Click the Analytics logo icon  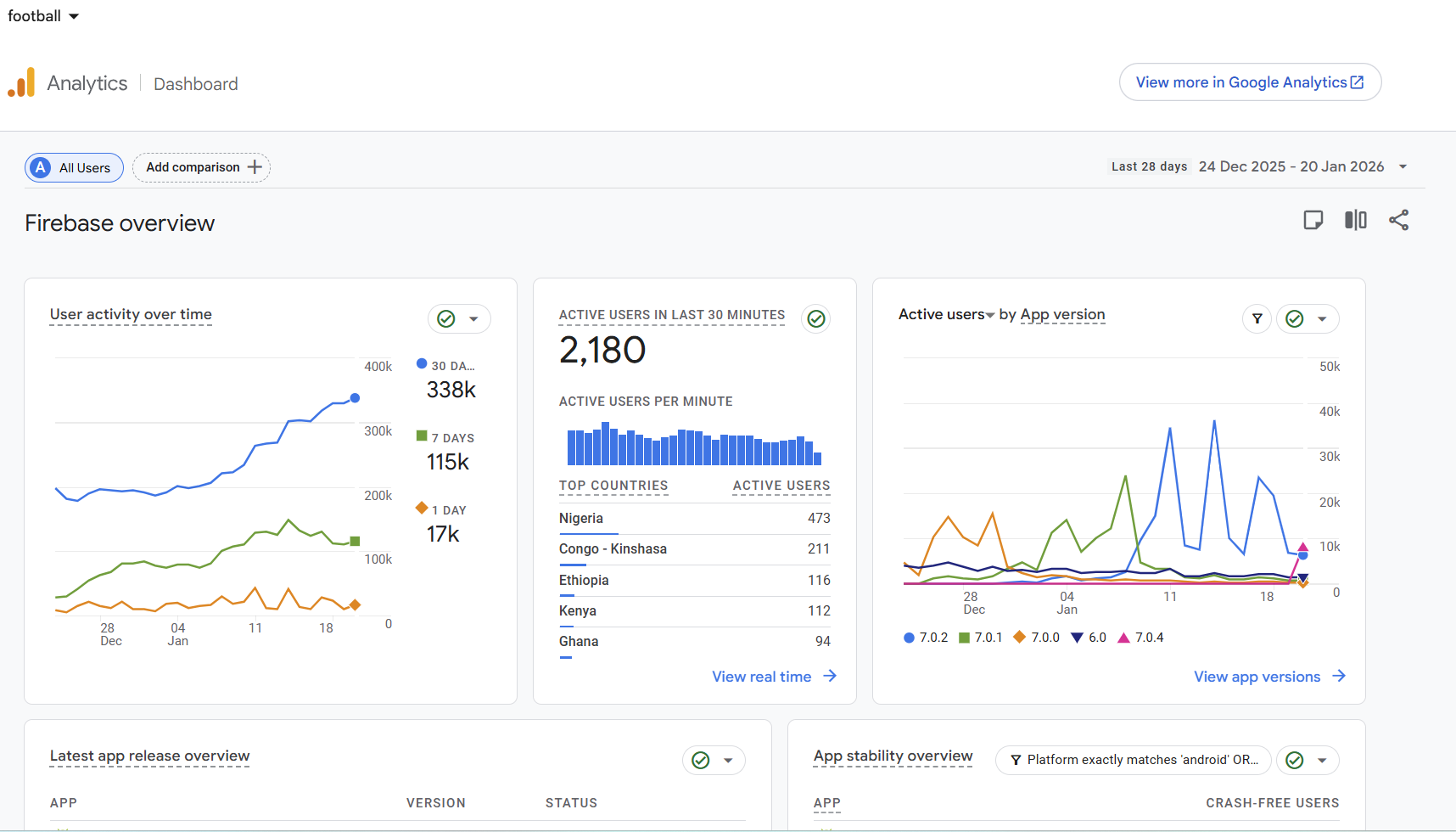click(21, 82)
